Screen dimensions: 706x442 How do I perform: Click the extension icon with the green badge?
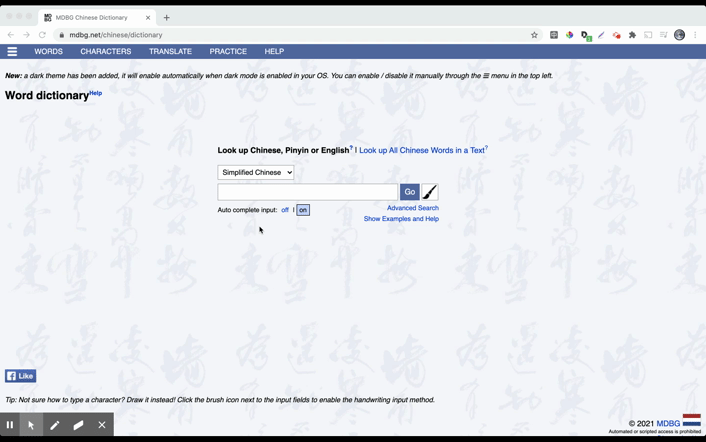pos(585,36)
